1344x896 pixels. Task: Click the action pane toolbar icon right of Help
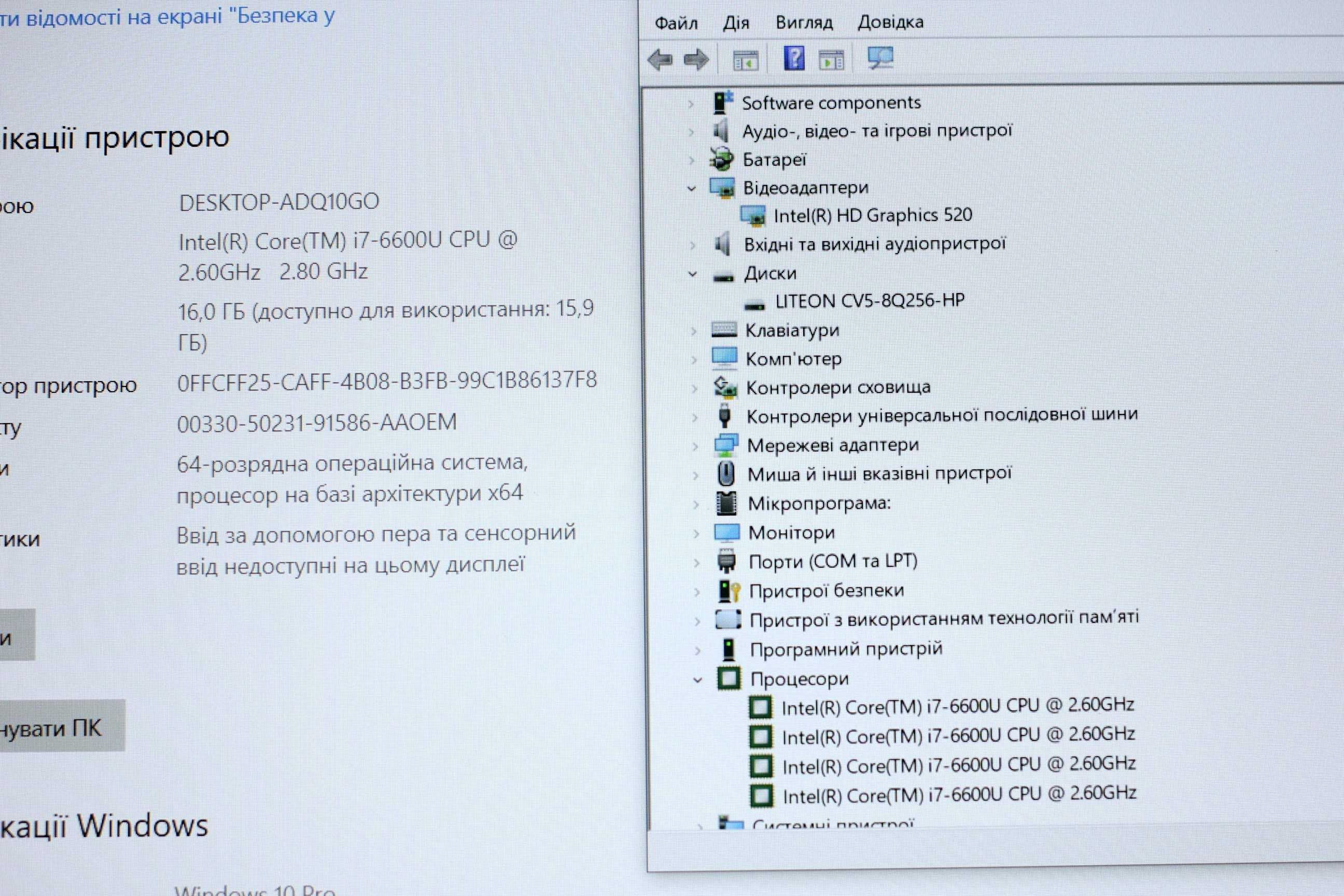tap(831, 59)
